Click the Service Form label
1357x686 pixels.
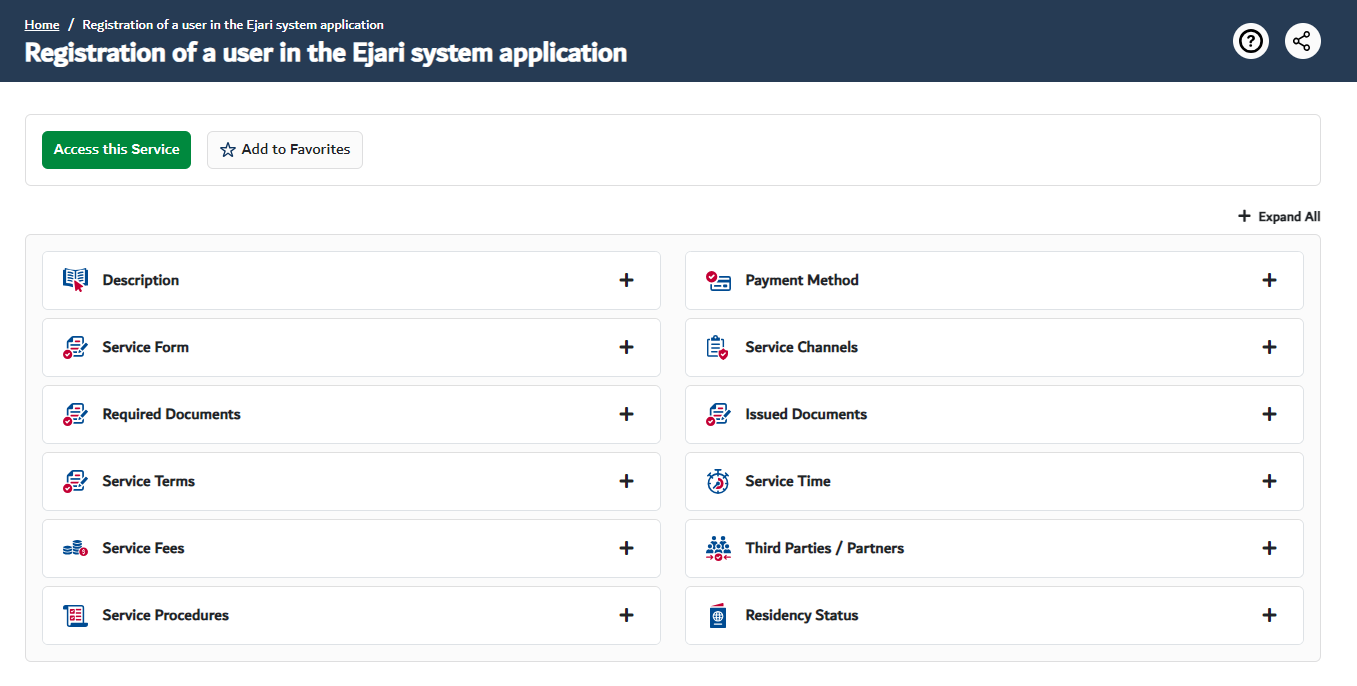click(146, 347)
